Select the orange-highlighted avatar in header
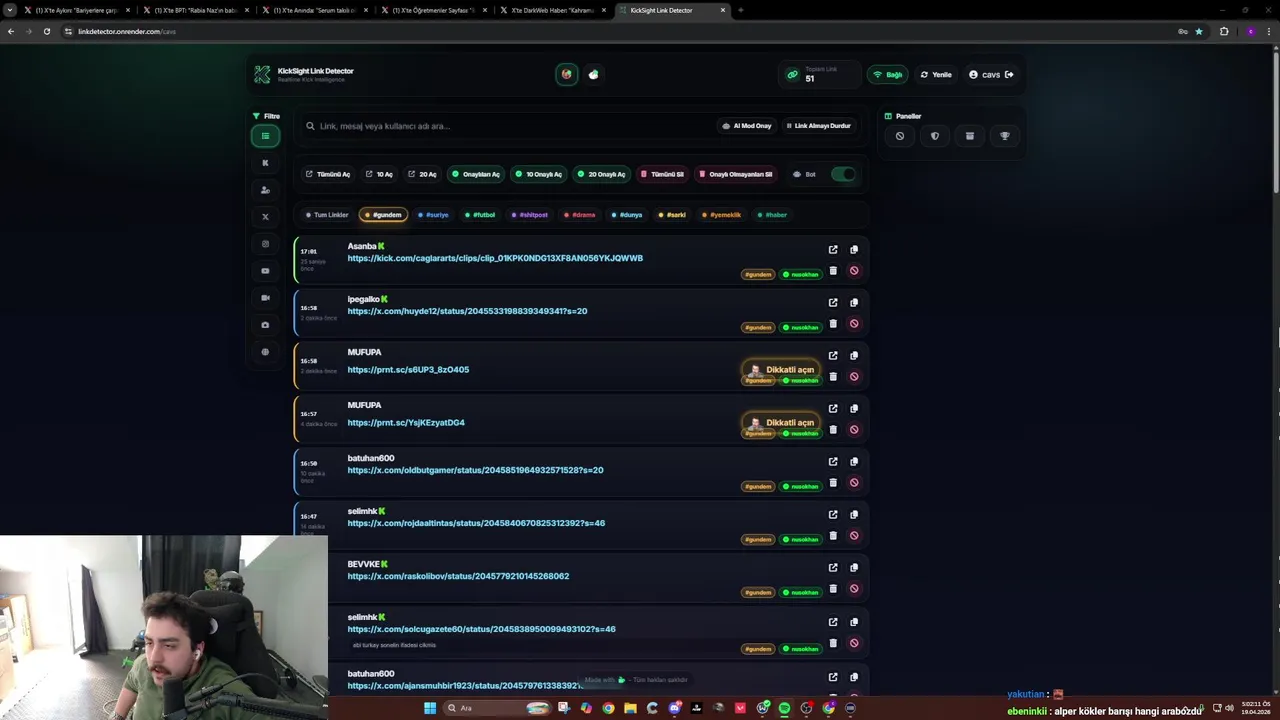The image size is (1280, 720). [567, 74]
